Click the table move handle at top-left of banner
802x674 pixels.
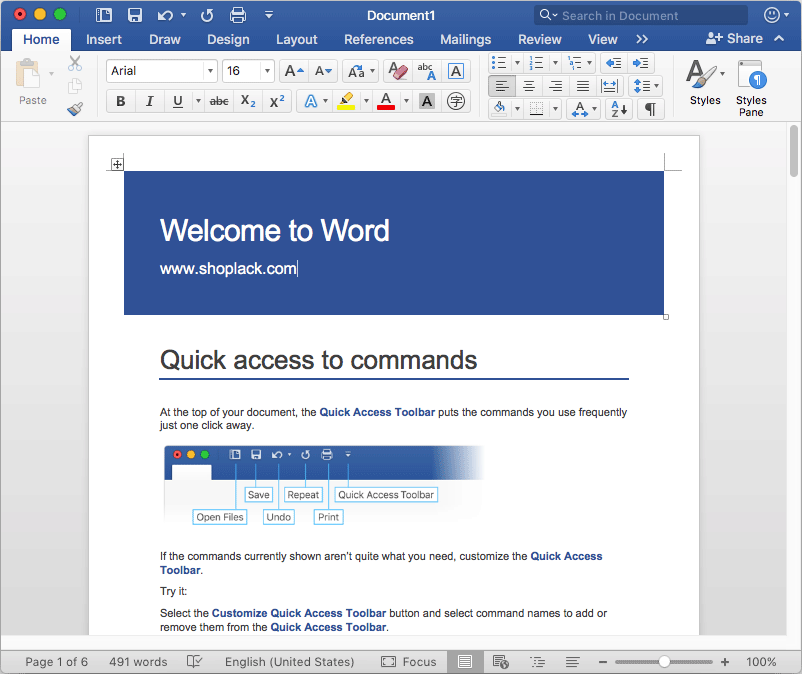click(117, 164)
